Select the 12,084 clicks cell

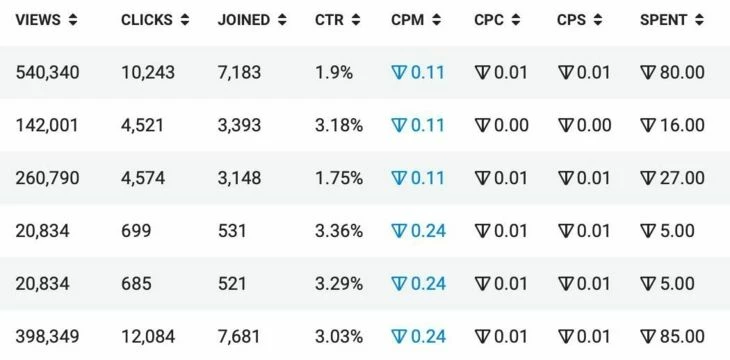[x=148, y=336]
